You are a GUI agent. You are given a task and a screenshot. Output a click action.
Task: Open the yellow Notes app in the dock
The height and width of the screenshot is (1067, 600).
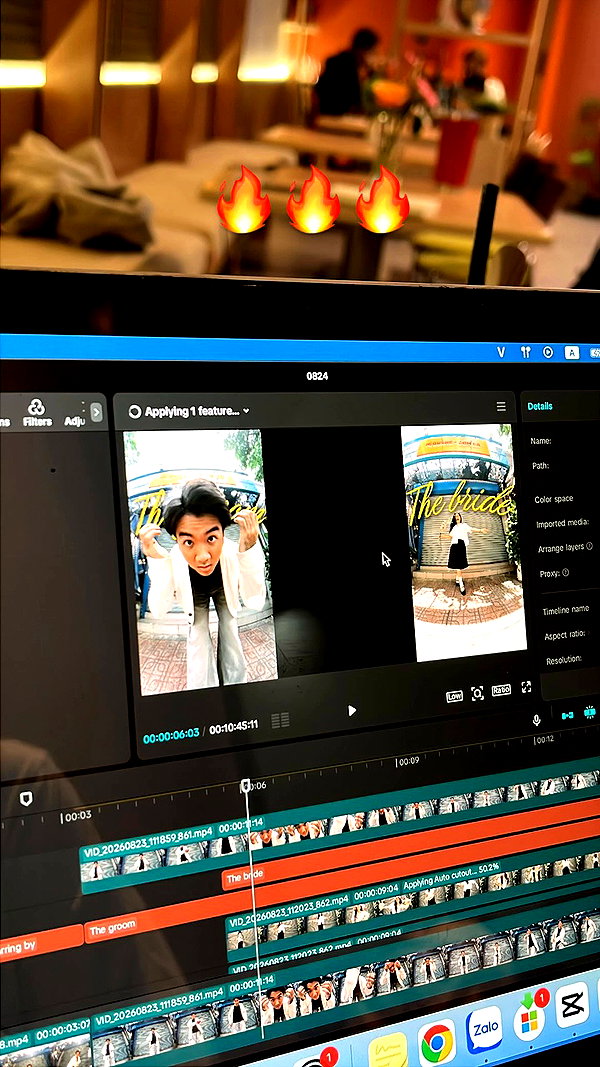pyautogui.click(x=388, y=1051)
